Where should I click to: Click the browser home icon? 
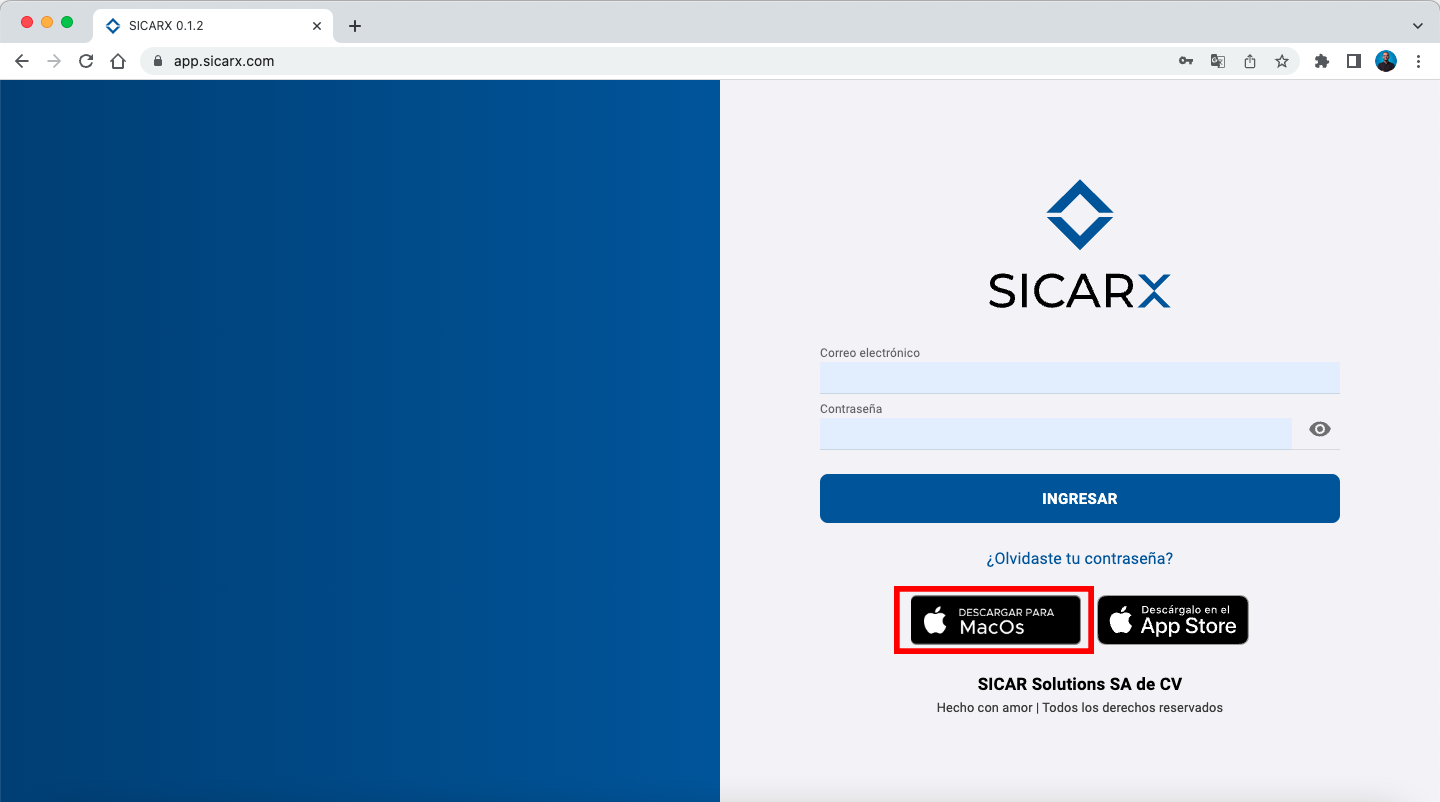click(x=118, y=61)
